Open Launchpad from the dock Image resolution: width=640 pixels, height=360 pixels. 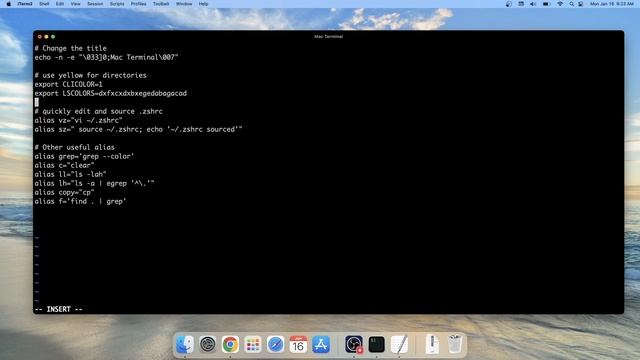(x=253, y=344)
